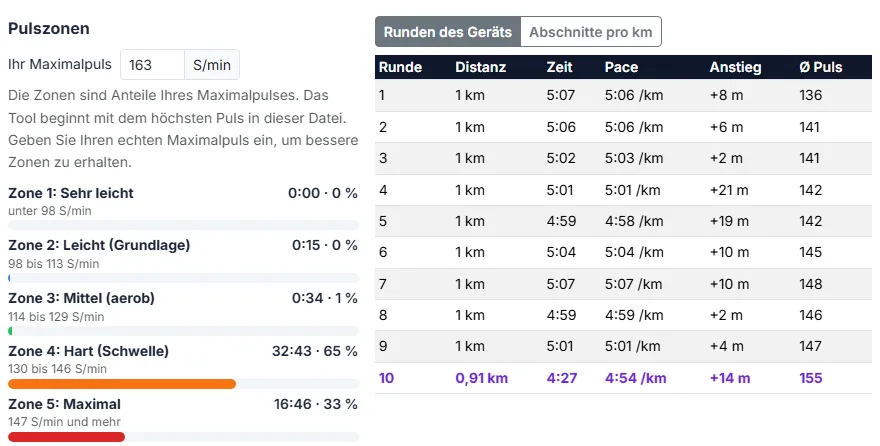Click the Zone 4 orange progress bar
This screenshot has height=446, width=880.
tap(122, 384)
